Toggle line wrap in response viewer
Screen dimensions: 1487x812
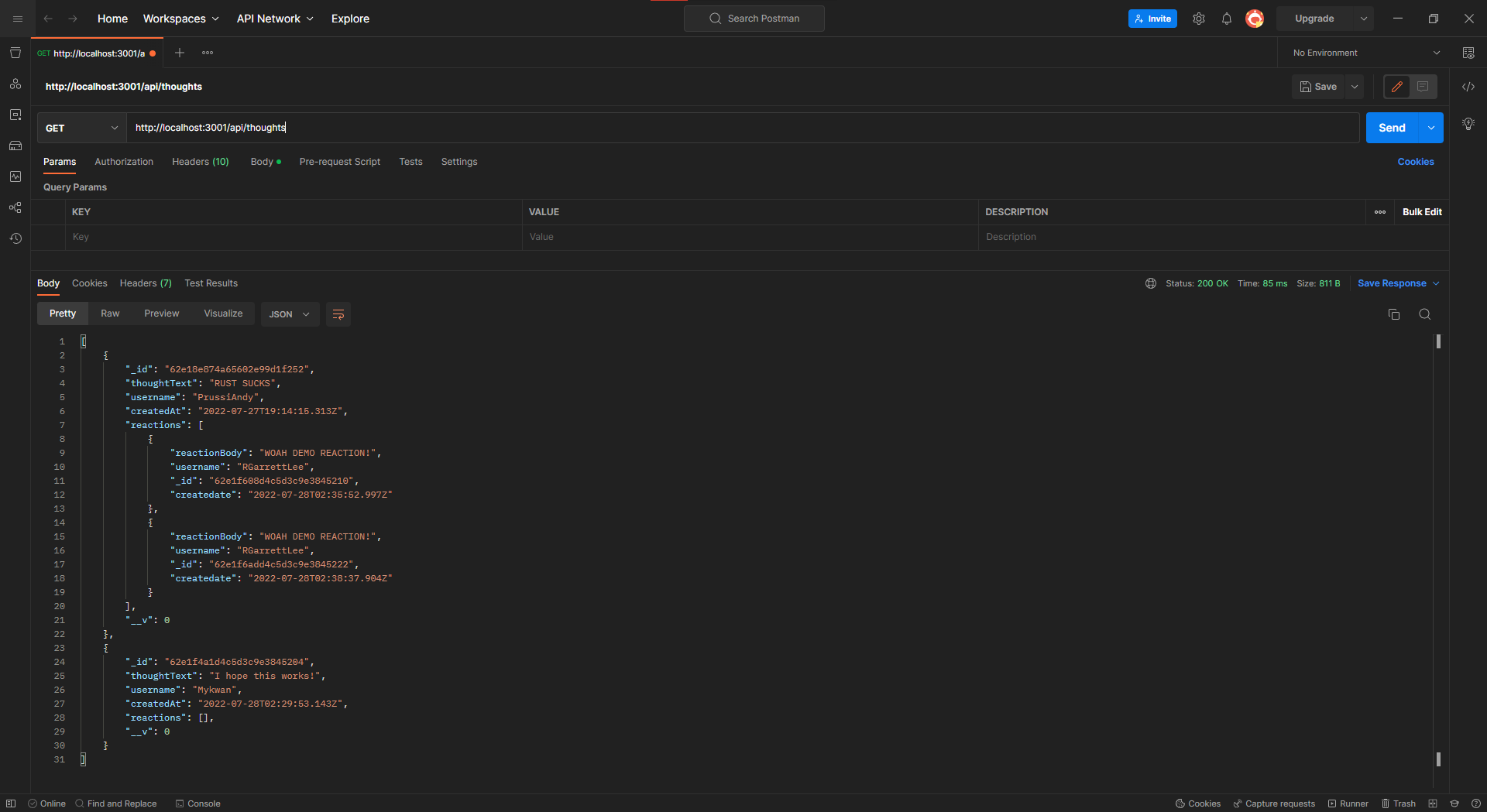[x=338, y=314]
